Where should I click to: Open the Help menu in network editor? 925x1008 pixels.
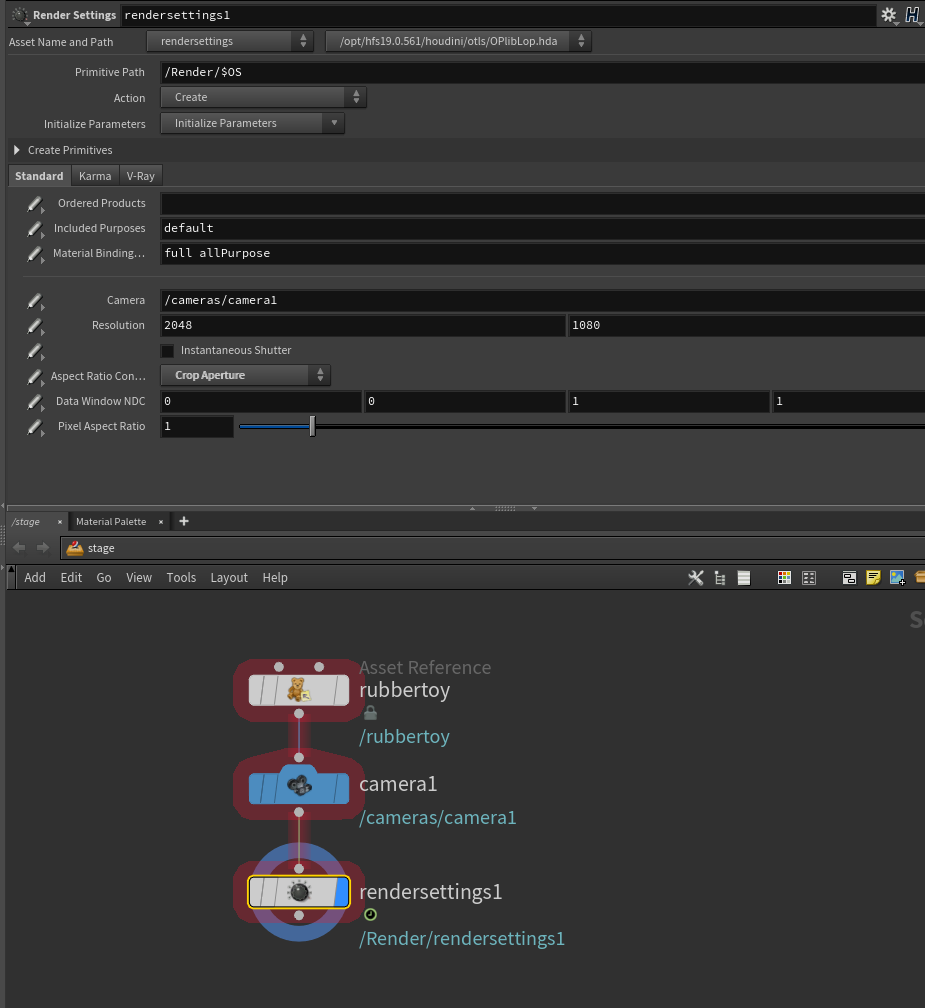click(x=275, y=578)
